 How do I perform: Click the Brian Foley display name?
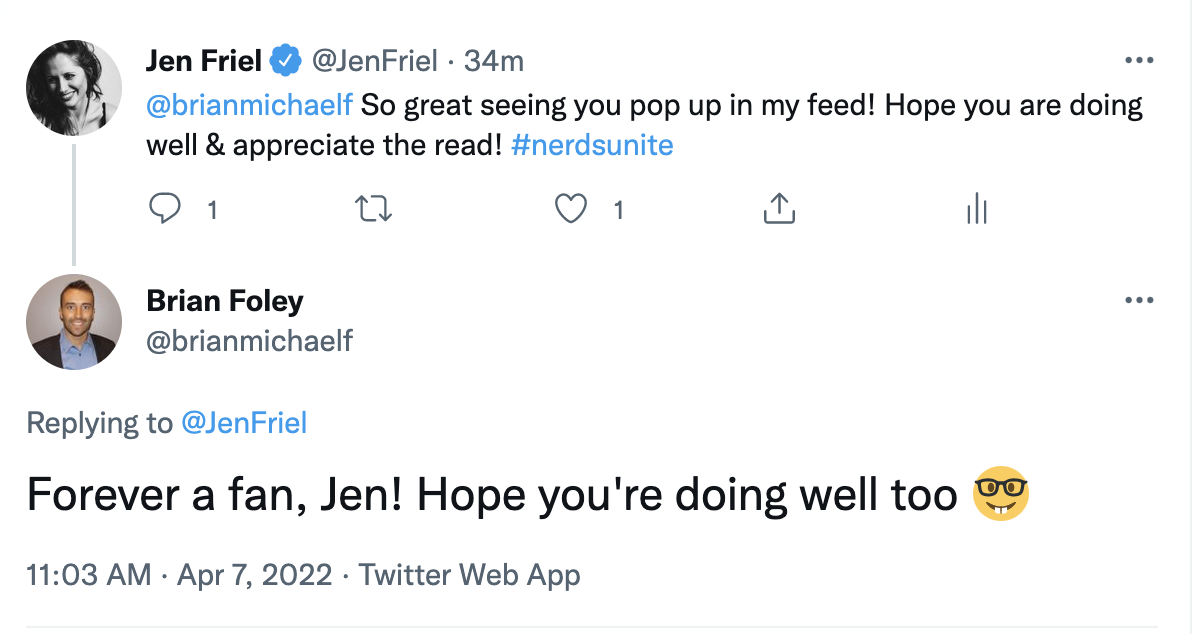225,300
